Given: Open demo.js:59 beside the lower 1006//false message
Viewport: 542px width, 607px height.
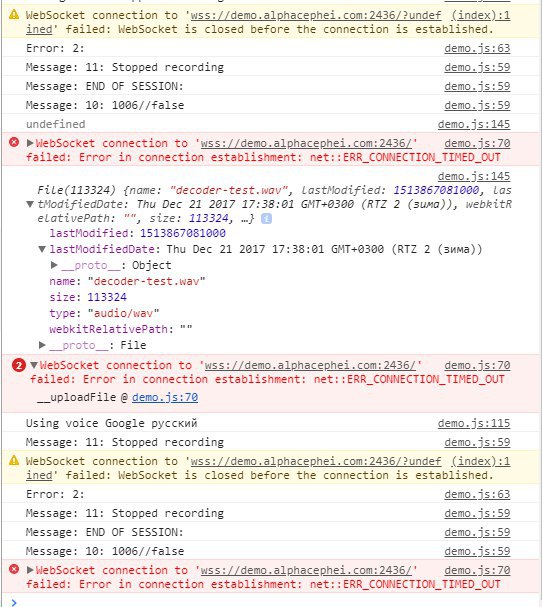Looking at the screenshot, I should [477, 551].
